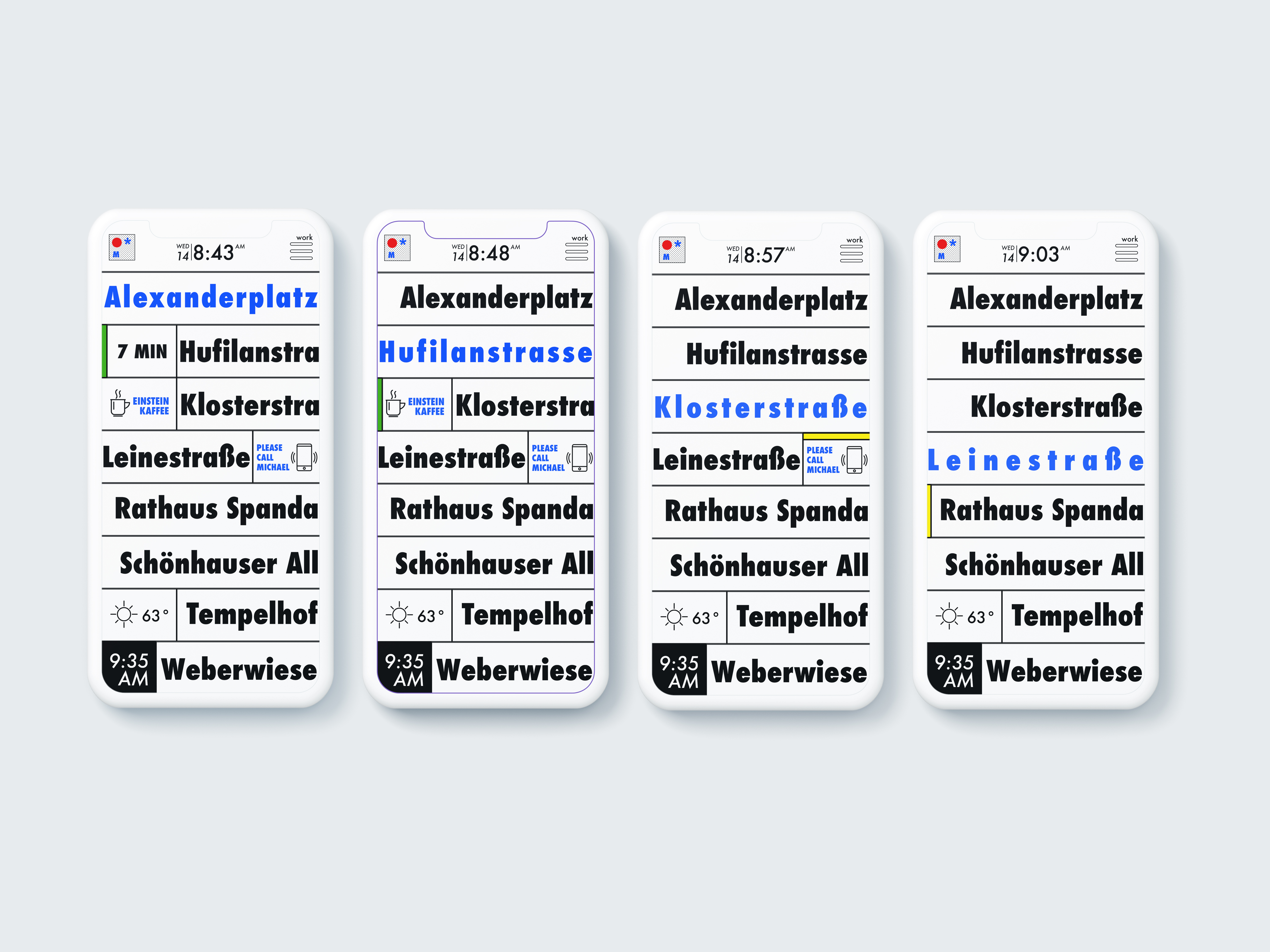Open Hufilanstrasse on the 9:03 phone
This screenshot has width=1270, height=952.
click(x=1036, y=353)
